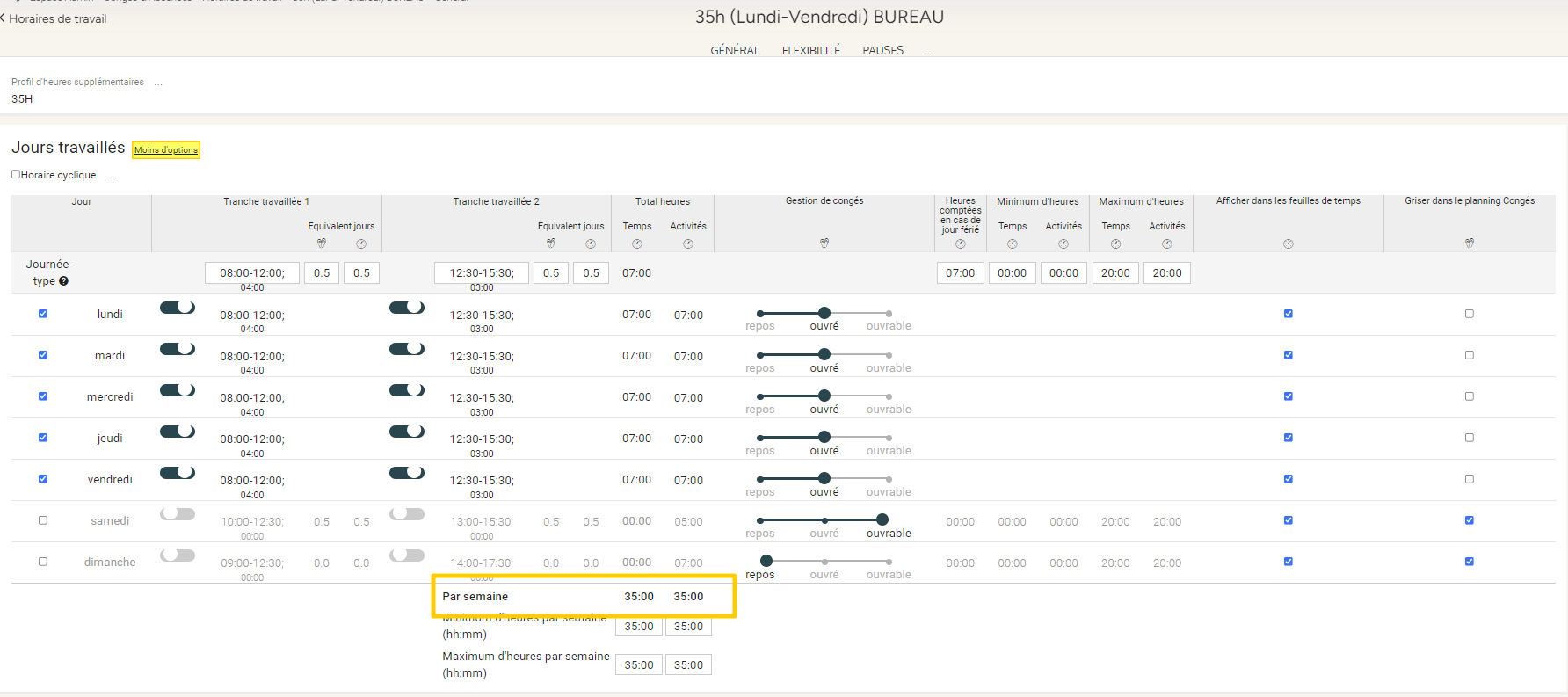The width and height of the screenshot is (1568, 697).
Task: Click the Jours travaillés heading
Action: pos(69,148)
